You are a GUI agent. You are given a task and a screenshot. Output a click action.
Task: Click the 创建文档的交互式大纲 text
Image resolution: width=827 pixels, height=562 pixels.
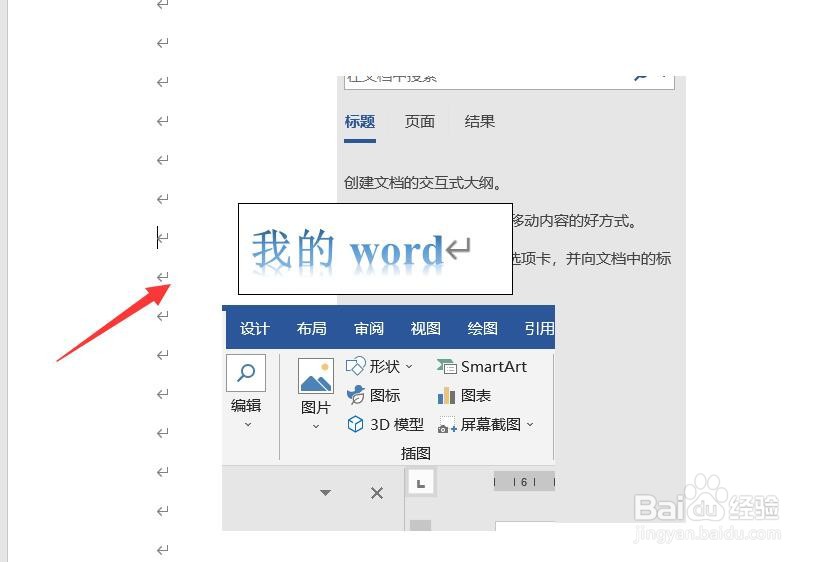pyautogui.click(x=422, y=183)
